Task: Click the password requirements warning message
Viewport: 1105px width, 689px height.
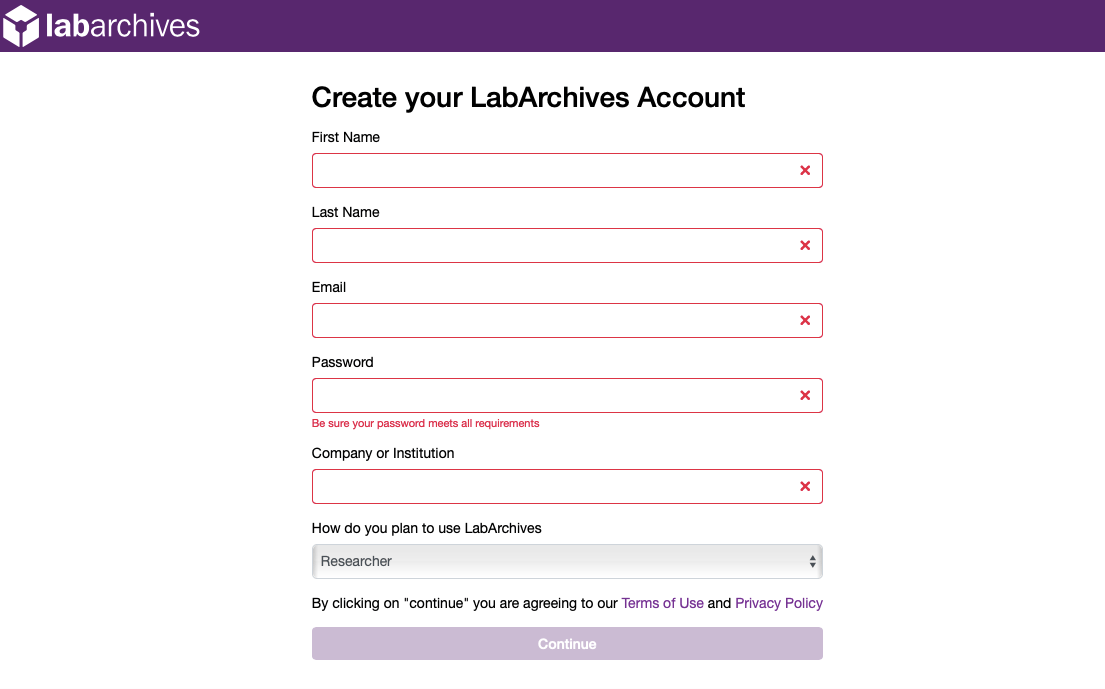Action: pyautogui.click(x=425, y=423)
